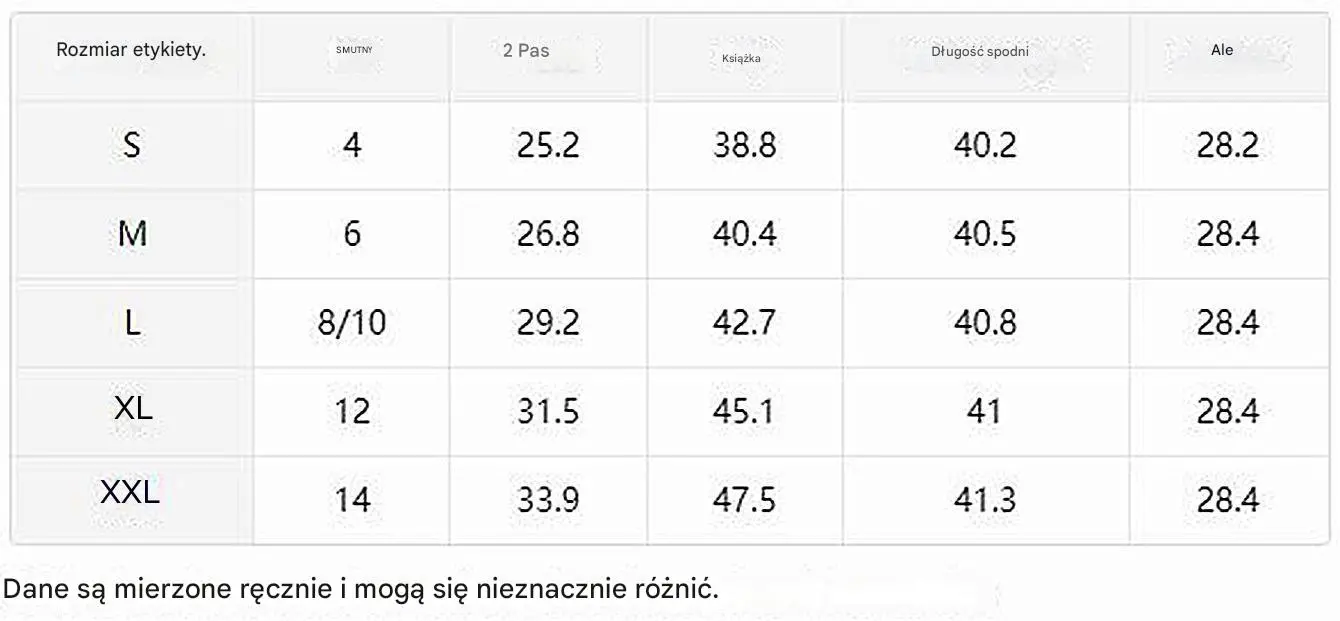
Task: Click the 40.2 pants length value
Action: (985, 146)
